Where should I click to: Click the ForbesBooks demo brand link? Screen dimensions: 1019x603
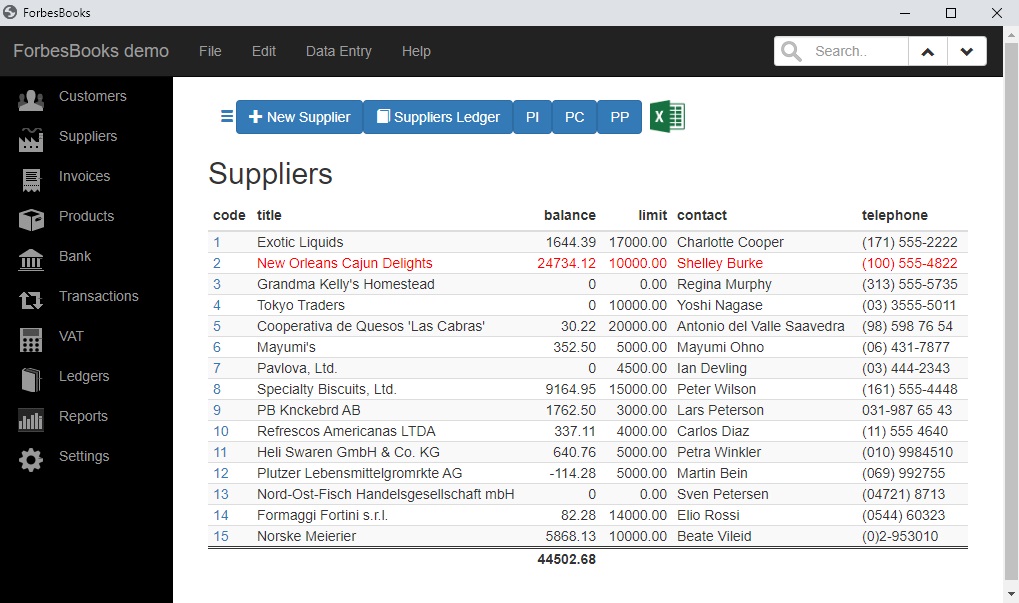(91, 51)
